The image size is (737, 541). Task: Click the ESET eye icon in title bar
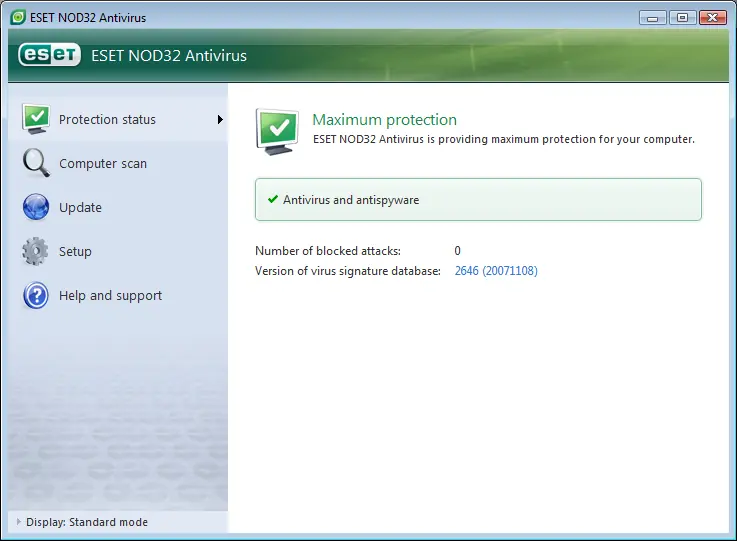18,17
